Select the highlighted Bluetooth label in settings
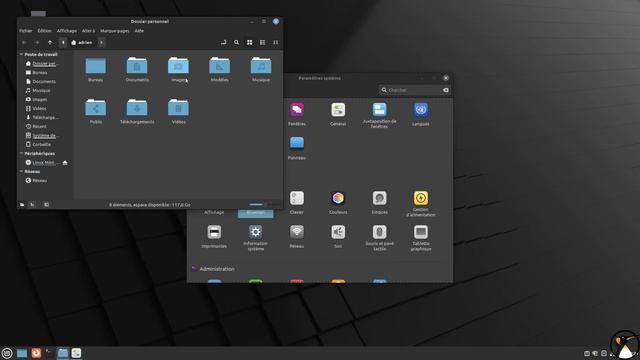The height and width of the screenshot is (360, 640). click(256, 212)
